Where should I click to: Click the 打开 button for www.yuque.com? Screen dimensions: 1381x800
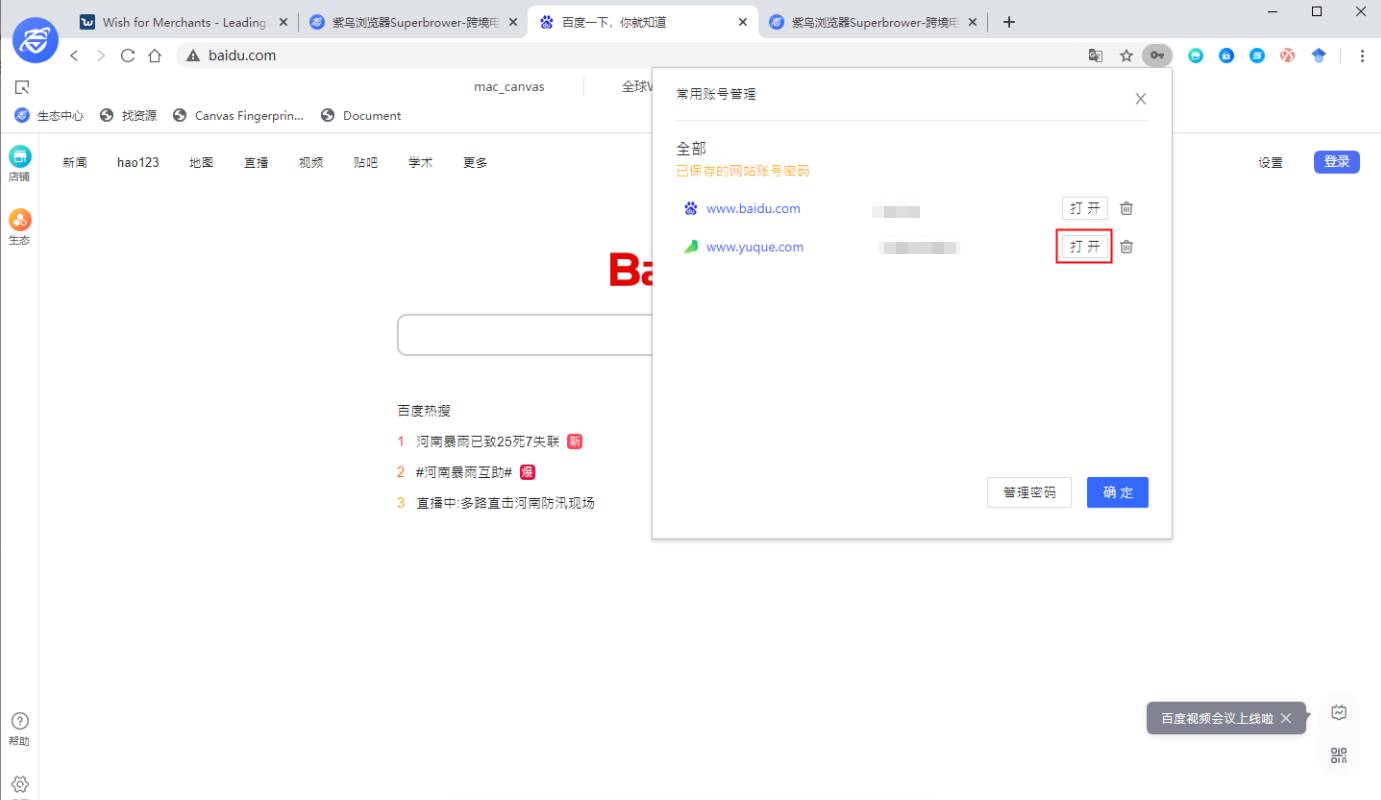pos(1084,246)
